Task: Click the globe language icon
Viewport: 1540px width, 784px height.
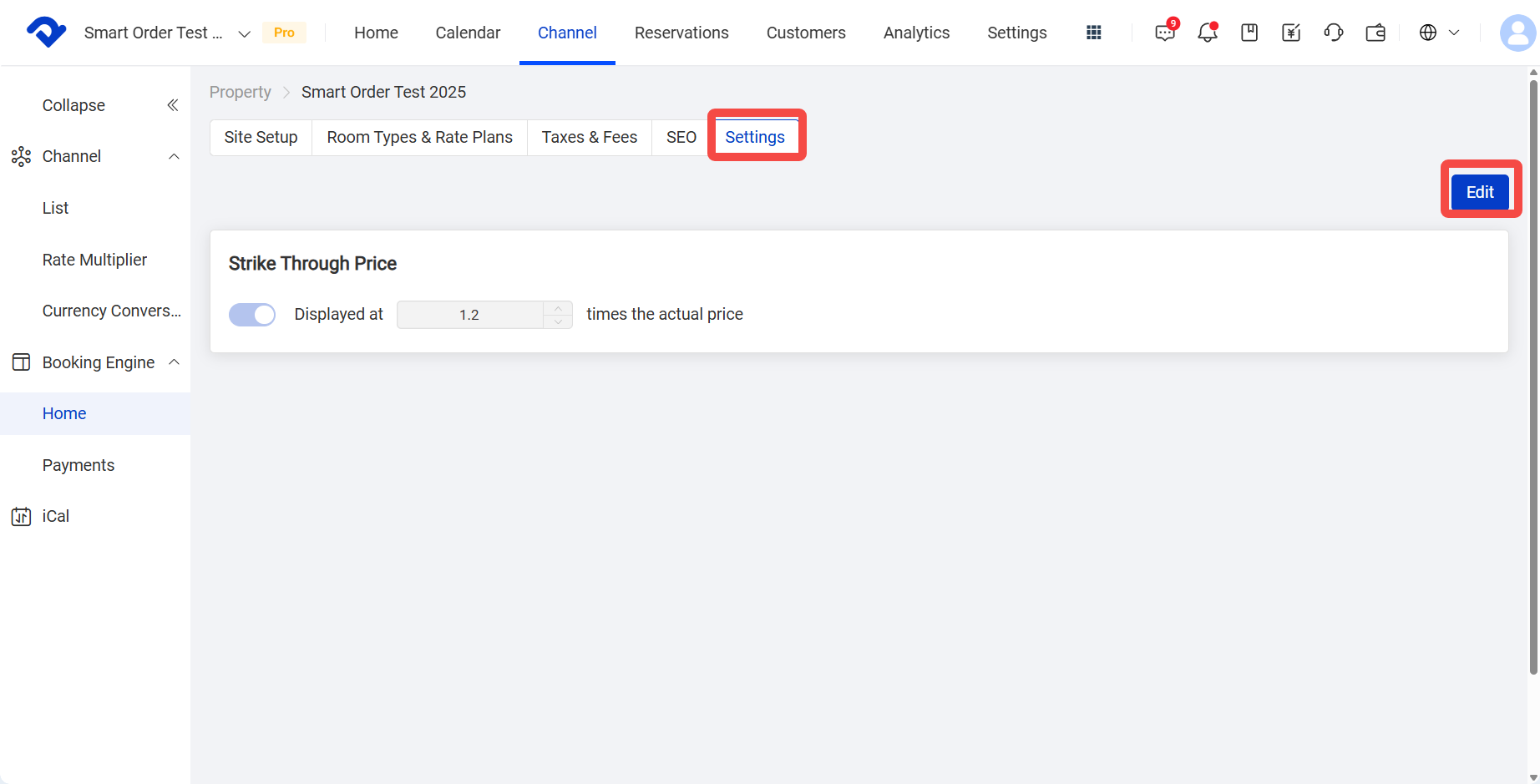Action: pos(1428,33)
